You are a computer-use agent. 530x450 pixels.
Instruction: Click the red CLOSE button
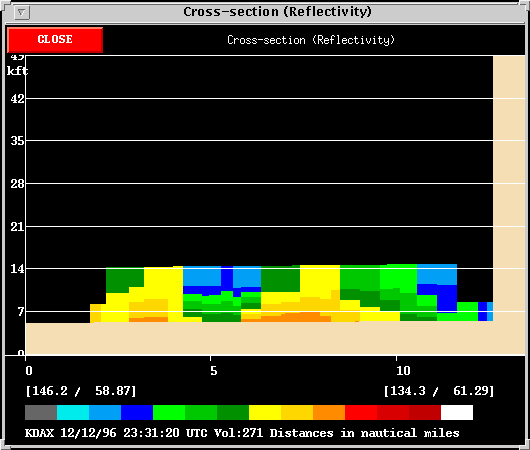[55, 40]
